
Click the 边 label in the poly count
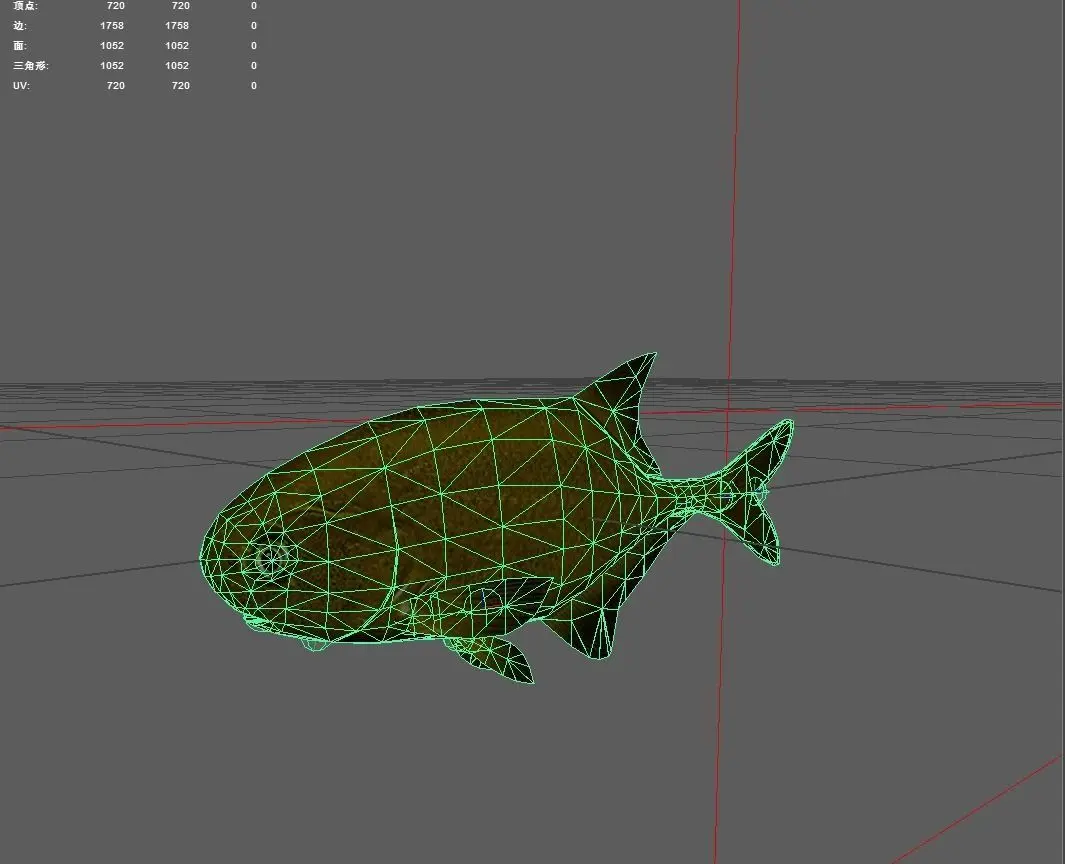pyautogui.click(x=20, y=25)
